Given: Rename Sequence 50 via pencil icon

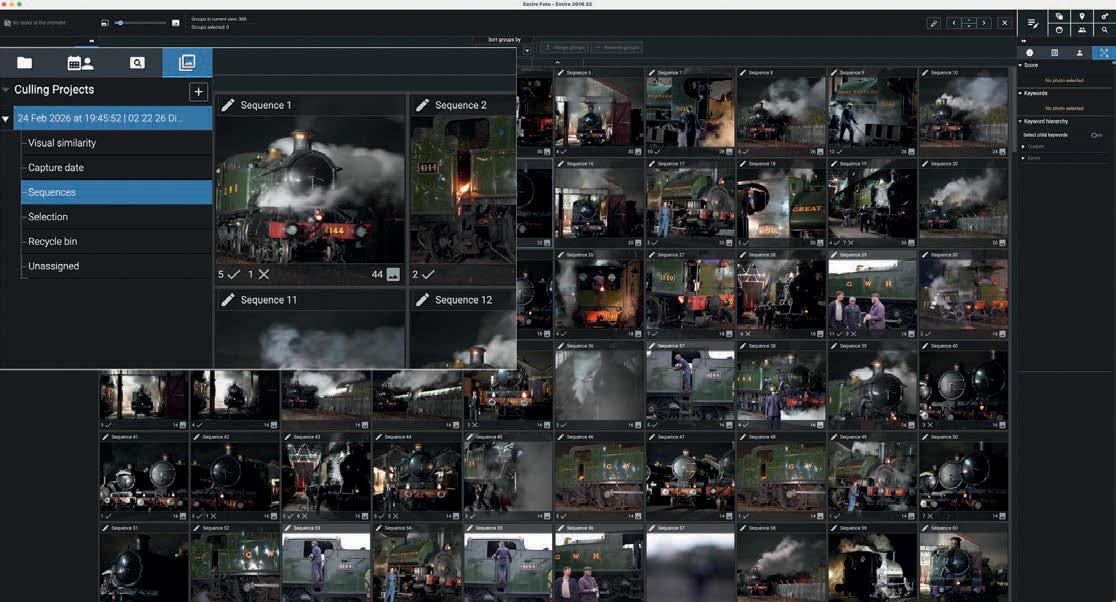Looking at the screenshot, I should pyautogui.click(x=925, y=437).
